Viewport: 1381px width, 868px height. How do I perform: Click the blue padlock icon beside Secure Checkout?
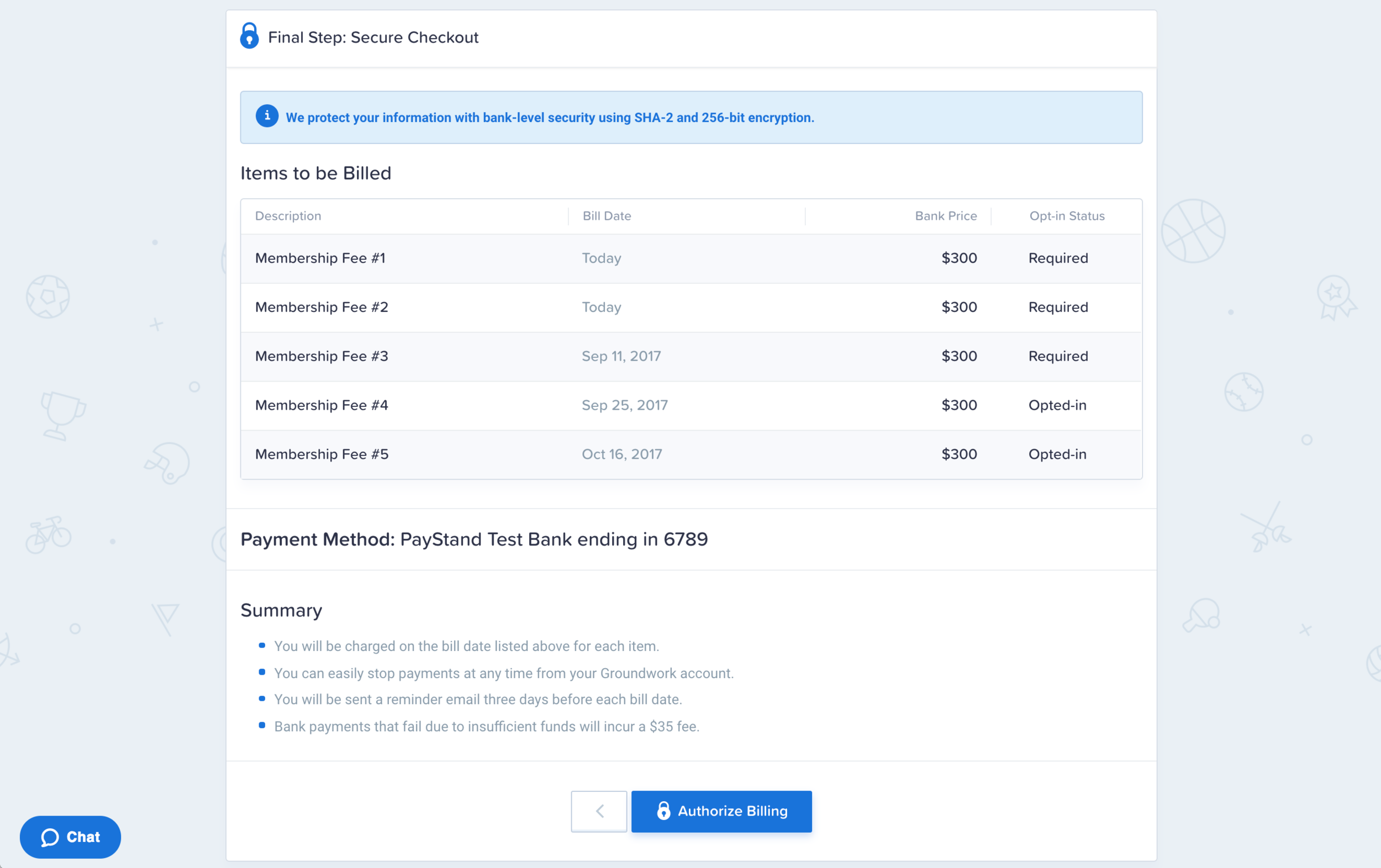(249, 35)
